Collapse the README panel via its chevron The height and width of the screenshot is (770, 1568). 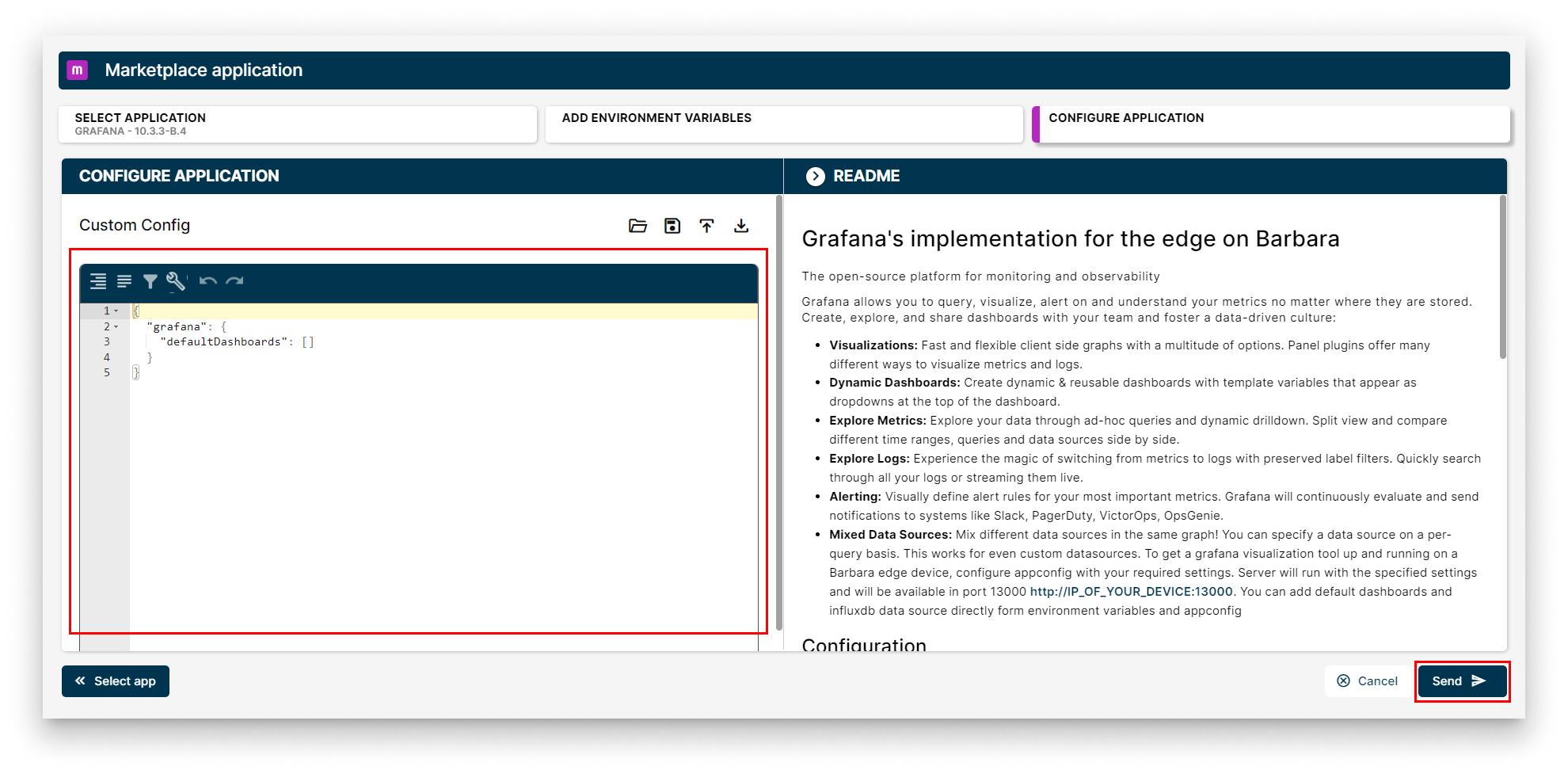click(x=815, y=176)
